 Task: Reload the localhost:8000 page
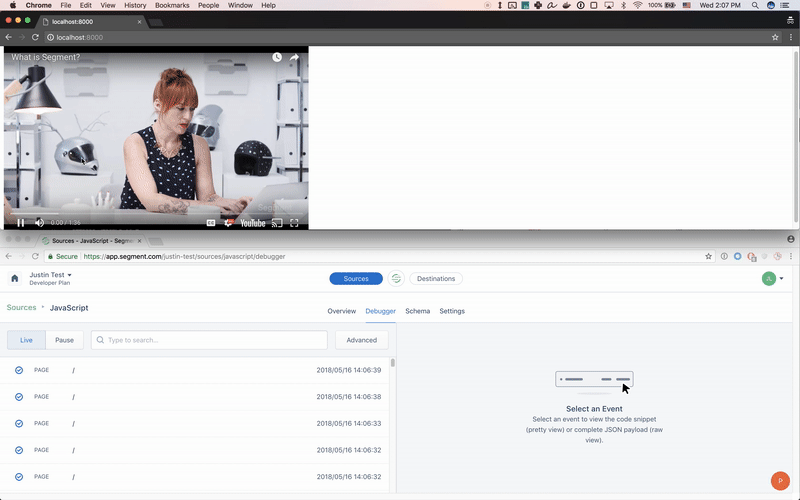(35, 37)
